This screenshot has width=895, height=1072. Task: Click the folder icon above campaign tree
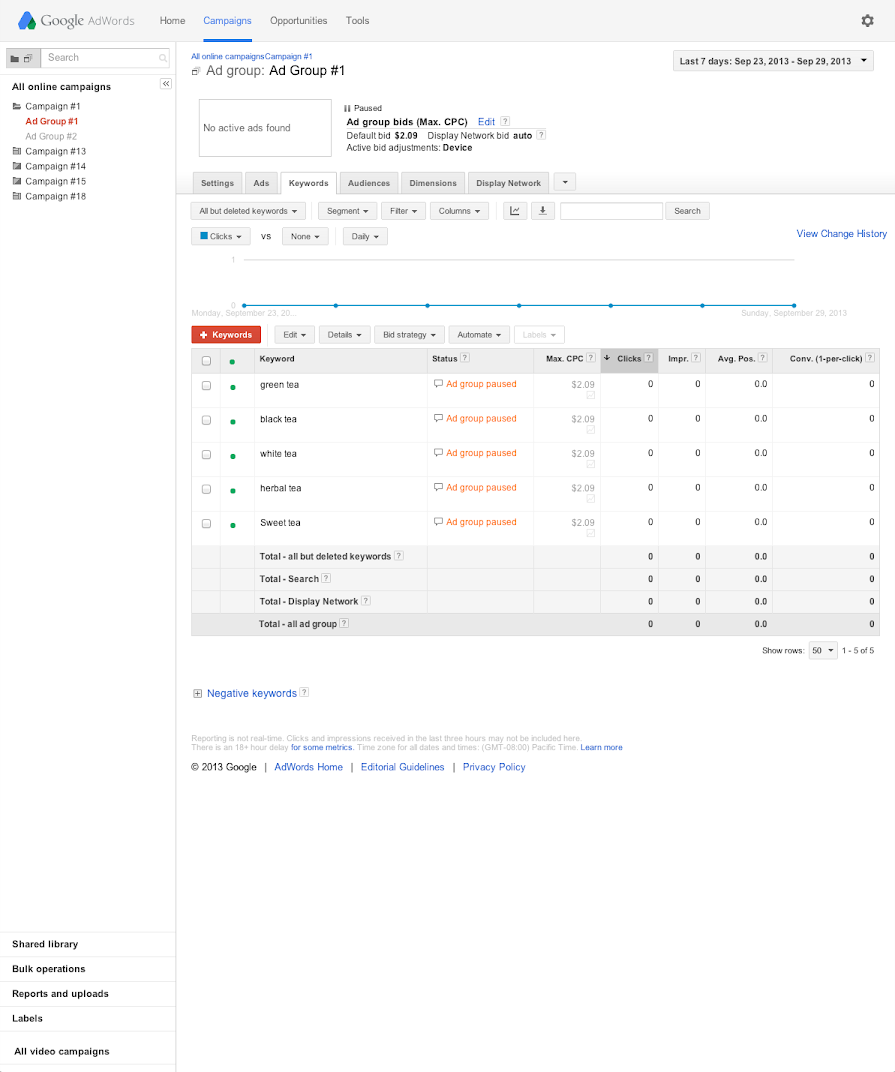pyautogui.click(x=14, y=58)
